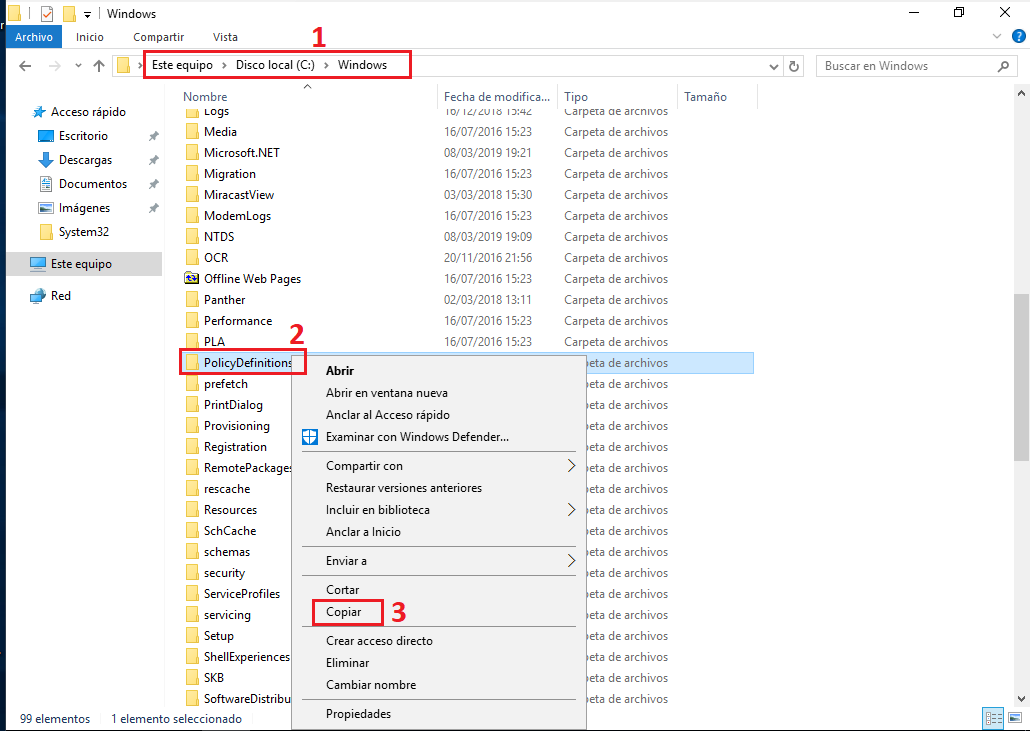The height and width of the screenshot is (731, 1030).
Task: Click the blue help icon
Action: click(1021, 36)
